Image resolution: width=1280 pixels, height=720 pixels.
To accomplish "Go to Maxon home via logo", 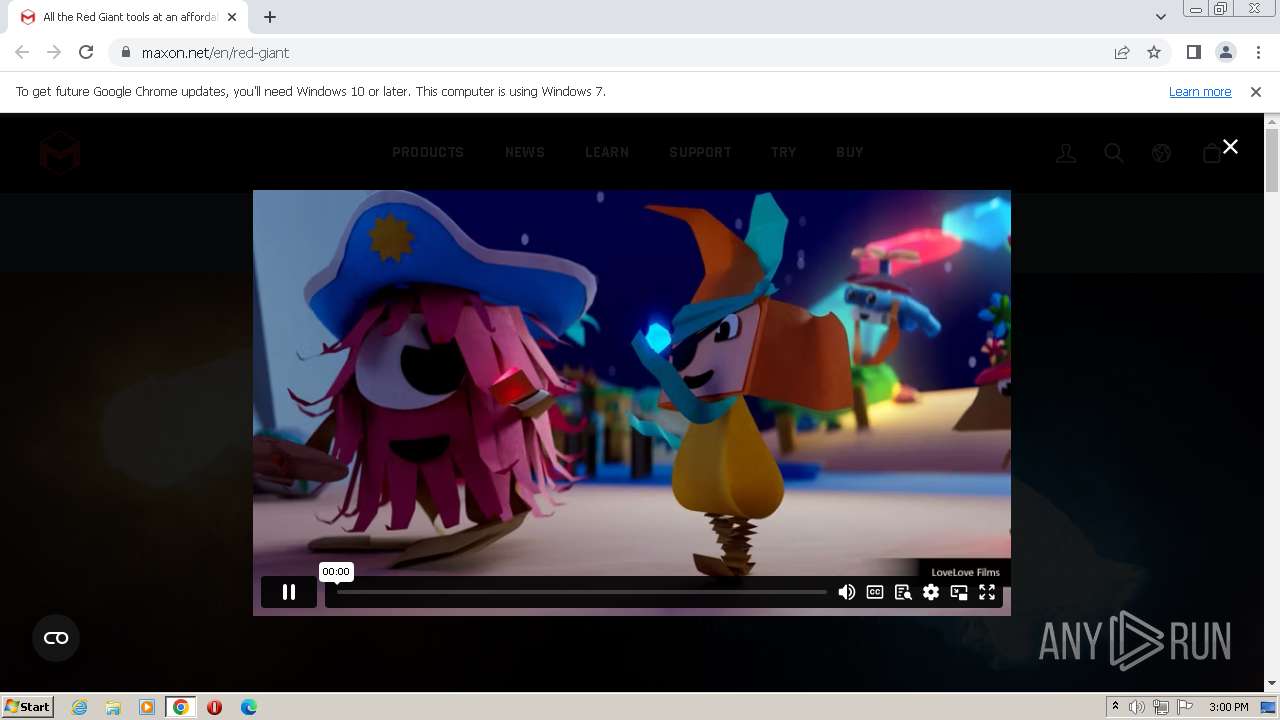I will pos(60,153).
